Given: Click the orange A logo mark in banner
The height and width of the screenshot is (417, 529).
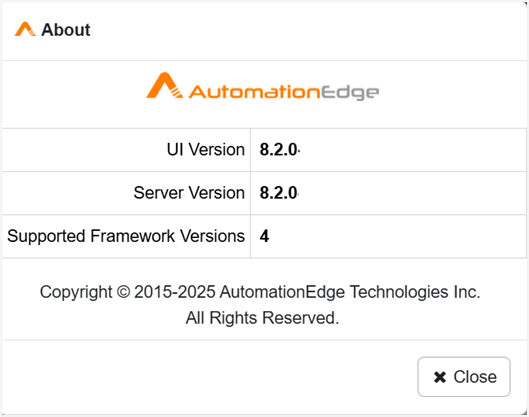Looking at the screenshot, I should 165,85.
